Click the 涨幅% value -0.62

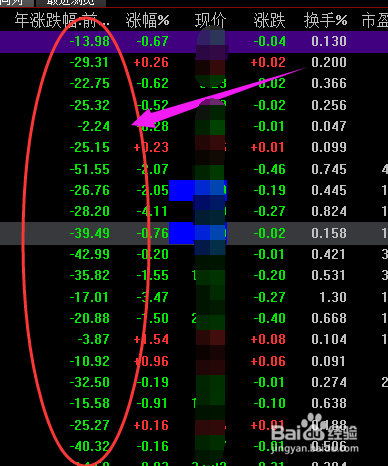[x=152, y=83]
